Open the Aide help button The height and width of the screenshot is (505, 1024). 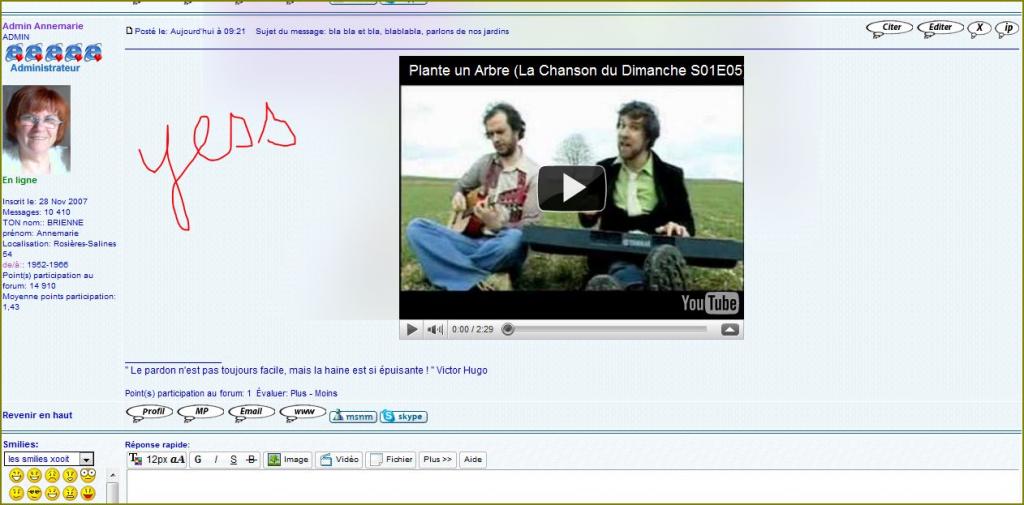pos(473,459)
